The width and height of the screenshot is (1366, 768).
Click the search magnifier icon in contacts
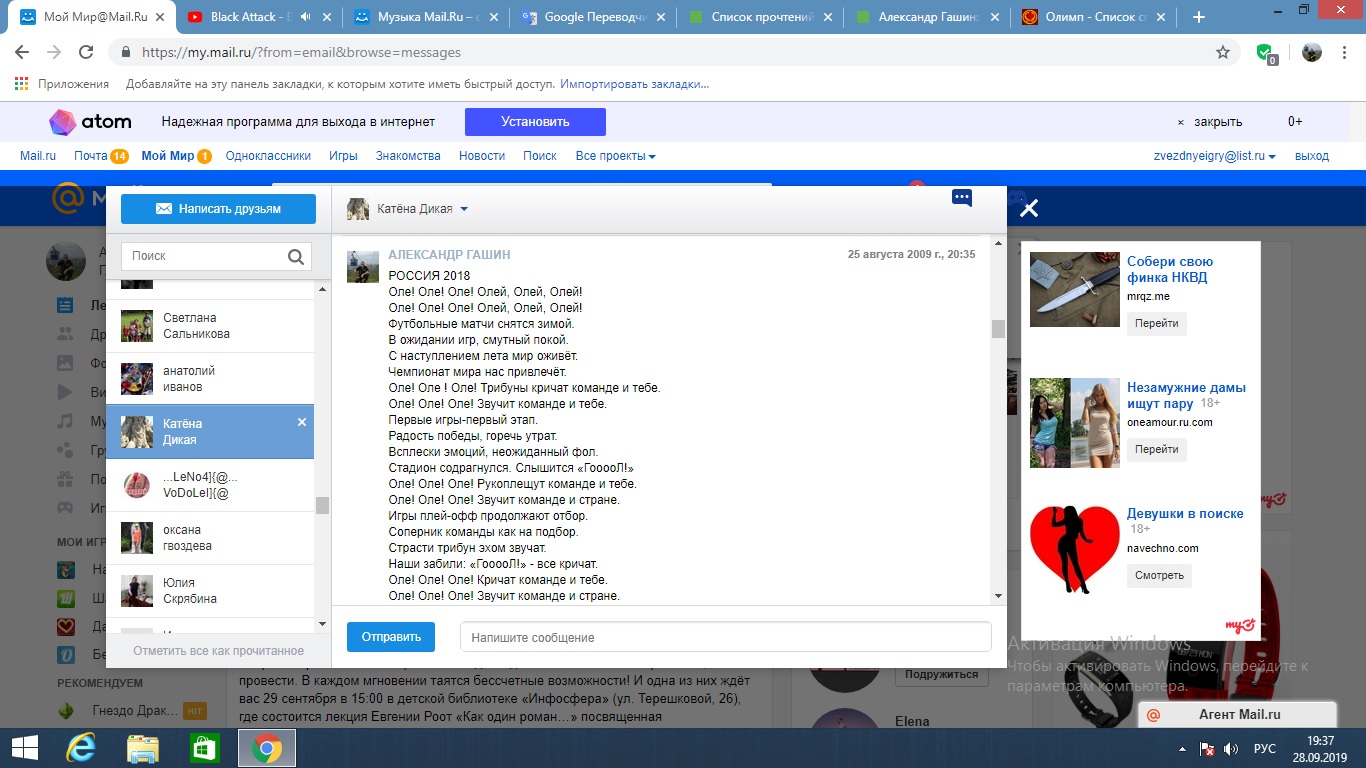point(295,257)
